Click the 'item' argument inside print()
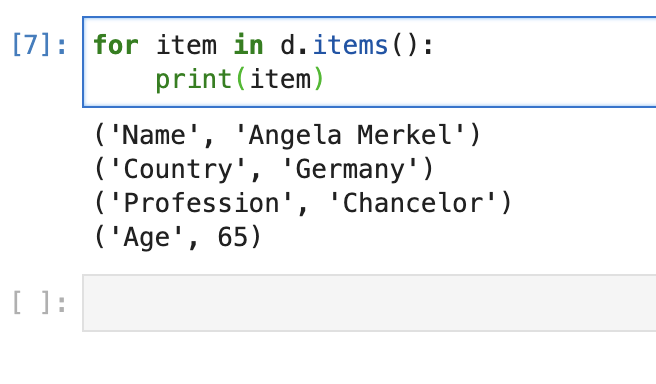 point(280,79)
